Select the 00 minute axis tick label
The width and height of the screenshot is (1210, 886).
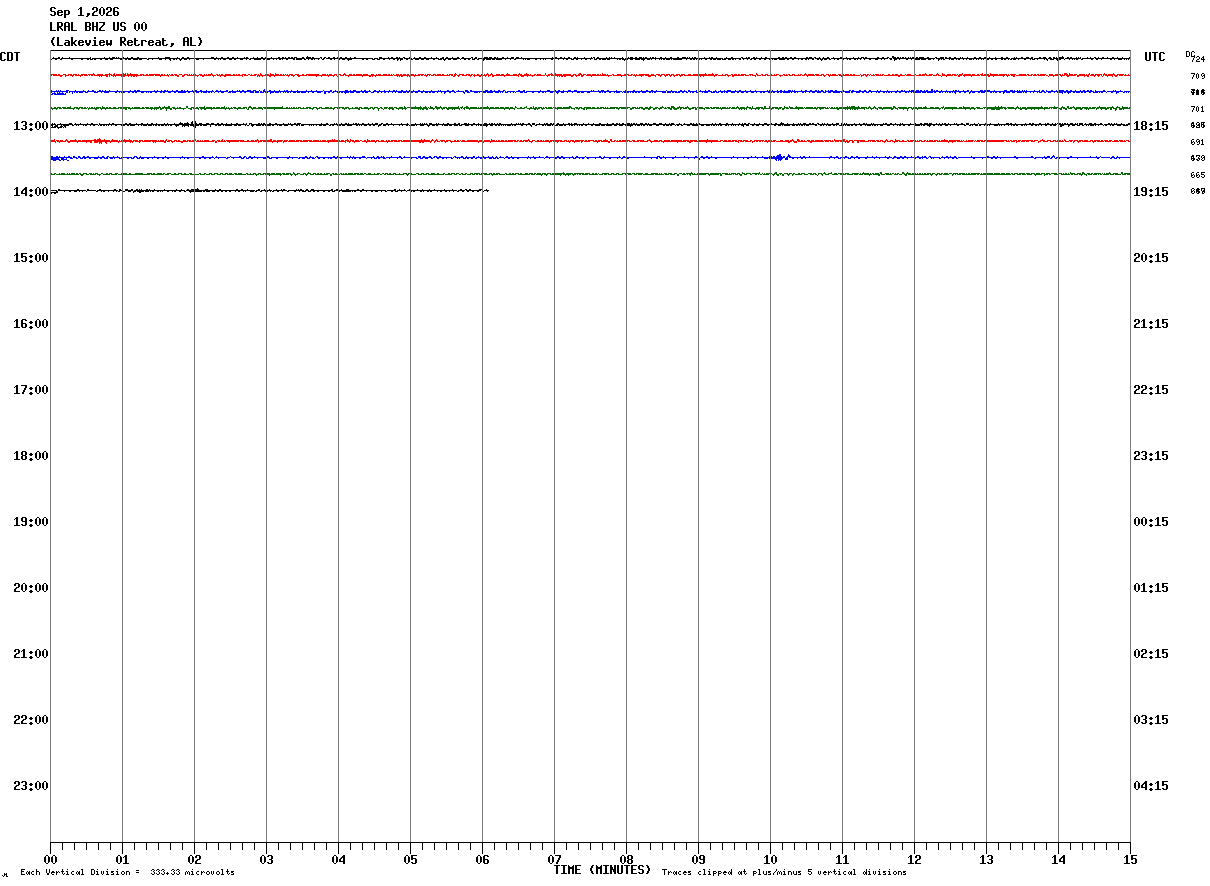[x=50, y=859]
